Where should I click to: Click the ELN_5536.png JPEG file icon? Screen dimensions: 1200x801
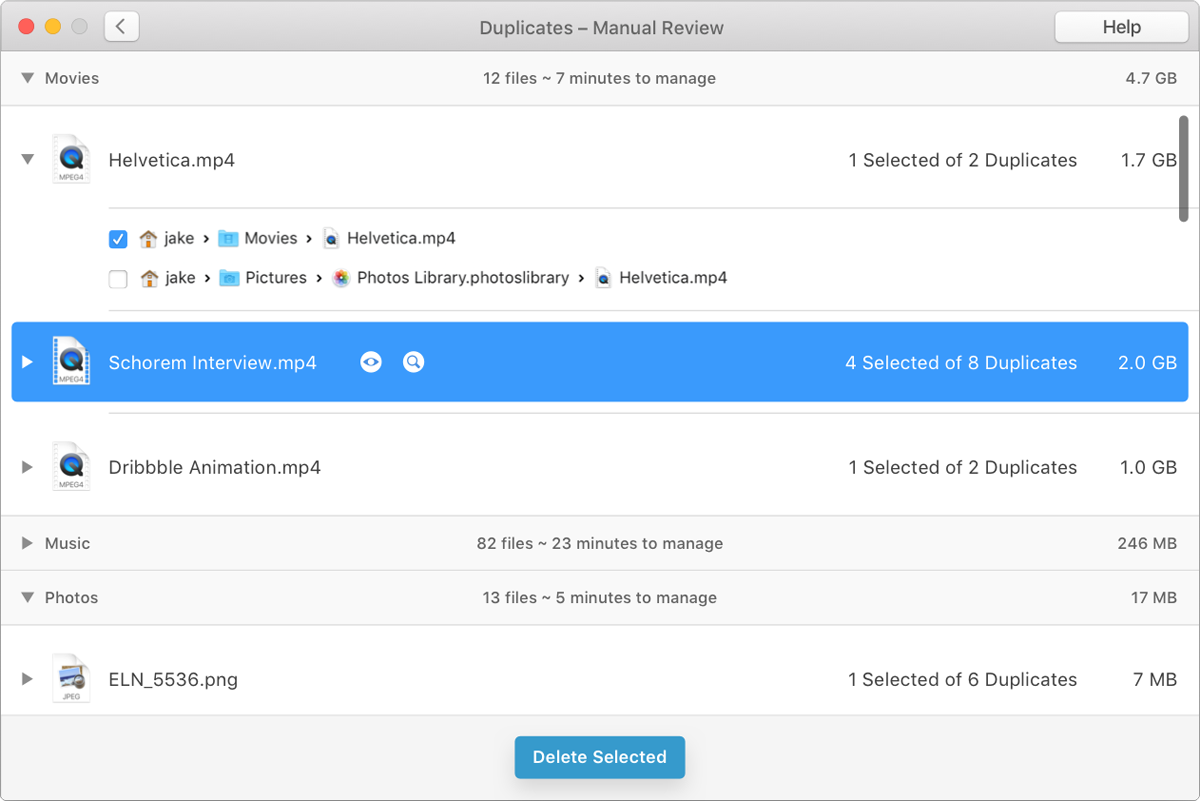(x=71, y=679)
